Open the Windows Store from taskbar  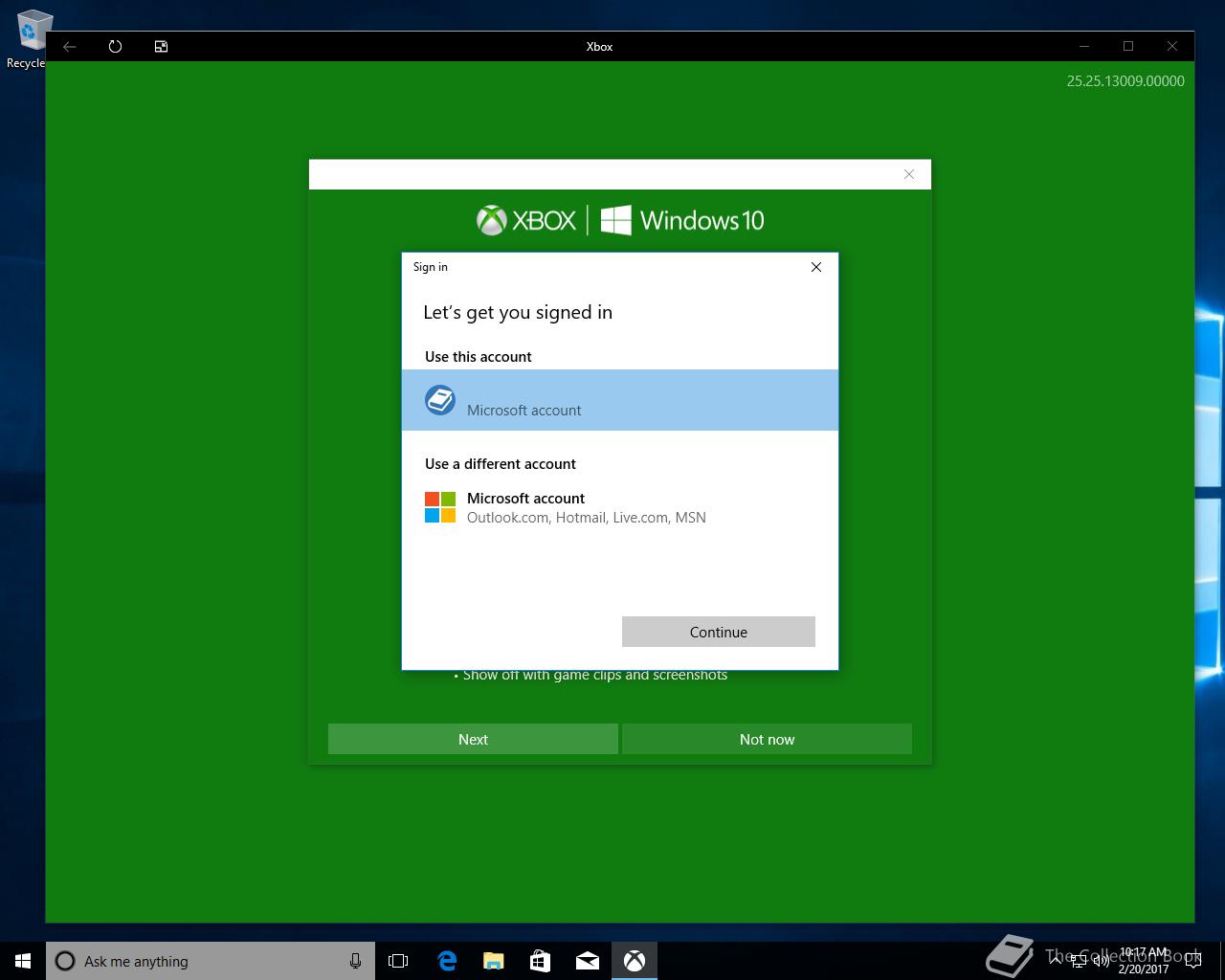click(x=541, y=961)
